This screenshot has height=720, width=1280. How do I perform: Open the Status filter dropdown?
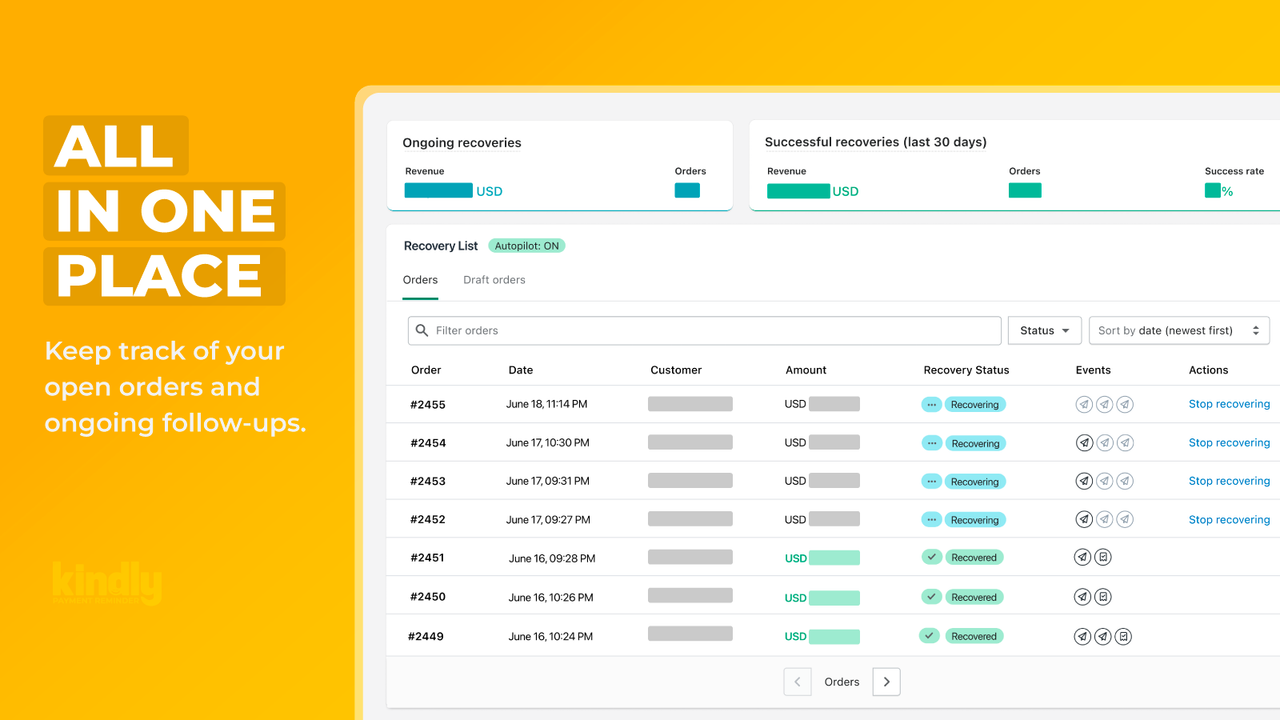click(x=1044, y=330)
